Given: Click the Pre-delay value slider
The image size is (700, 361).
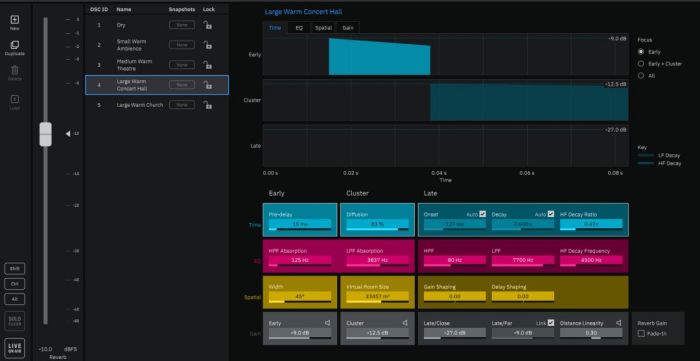Looking at the screenshot, I should click(x=300, y=224).
